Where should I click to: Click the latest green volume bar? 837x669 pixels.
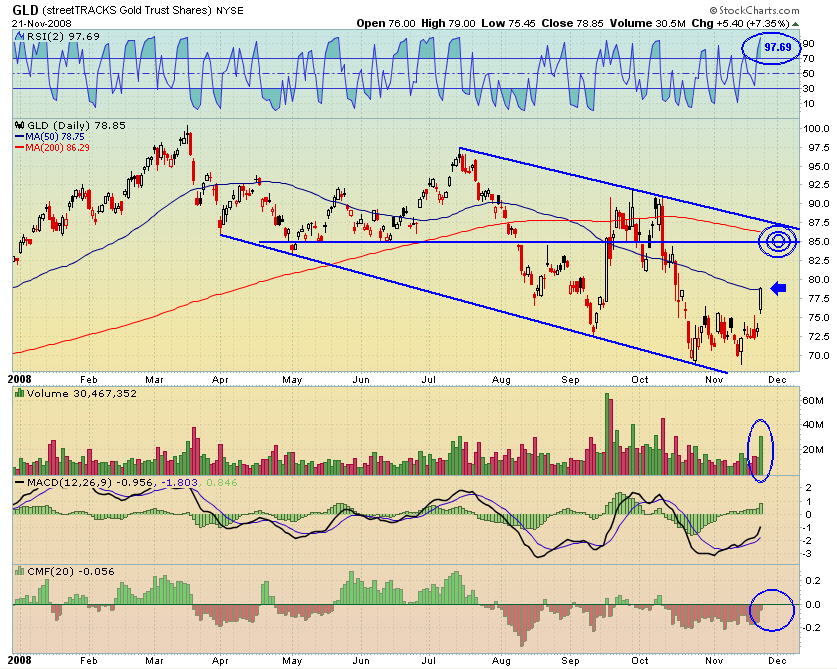761,455
